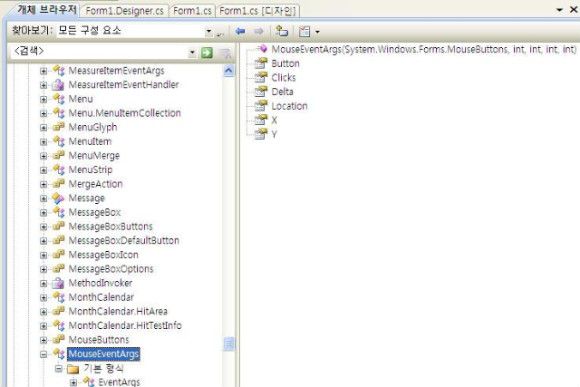
Task: Expand the MenuStrip node
Action: (43, 170)
